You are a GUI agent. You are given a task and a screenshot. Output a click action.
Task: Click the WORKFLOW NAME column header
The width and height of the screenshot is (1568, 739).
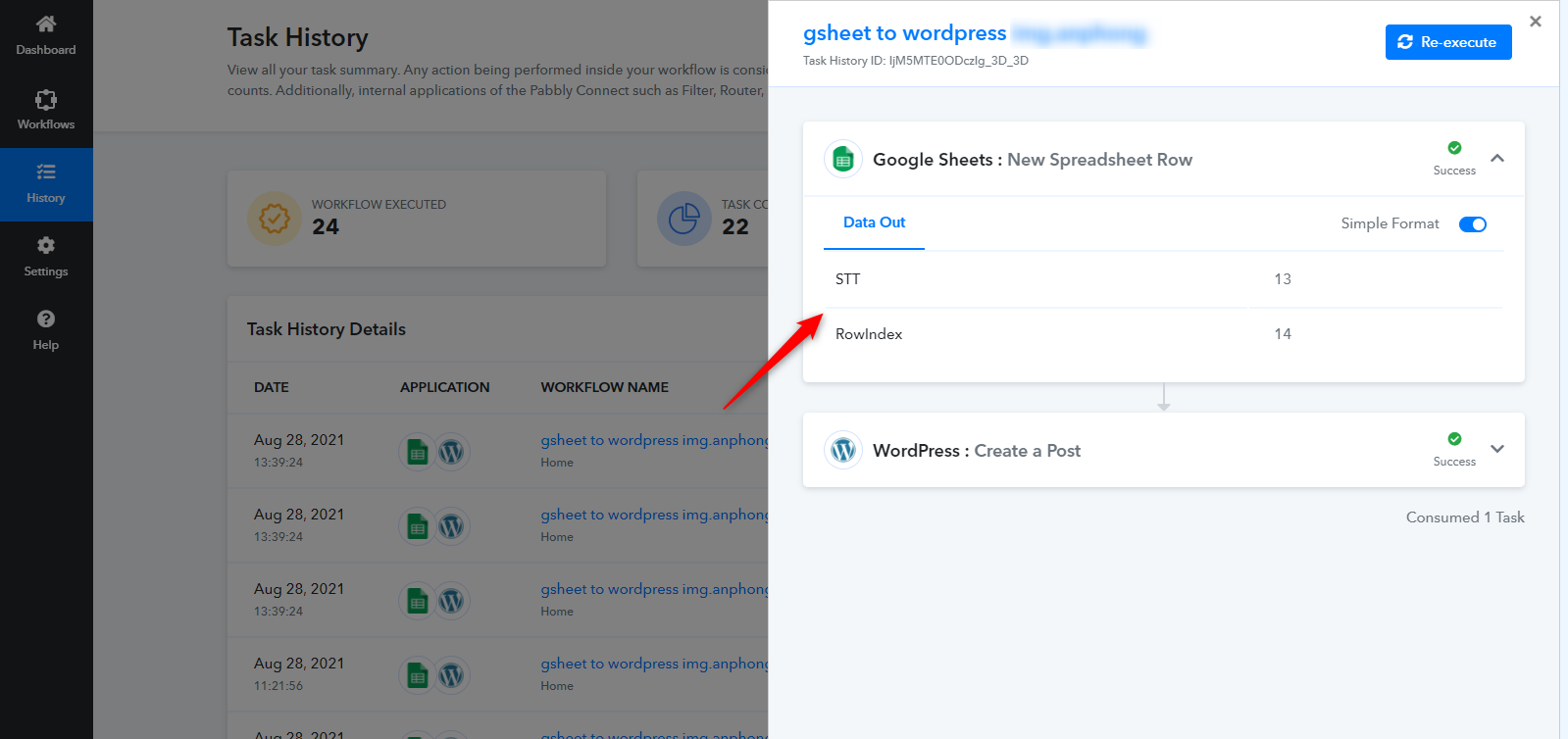[605, 387]
